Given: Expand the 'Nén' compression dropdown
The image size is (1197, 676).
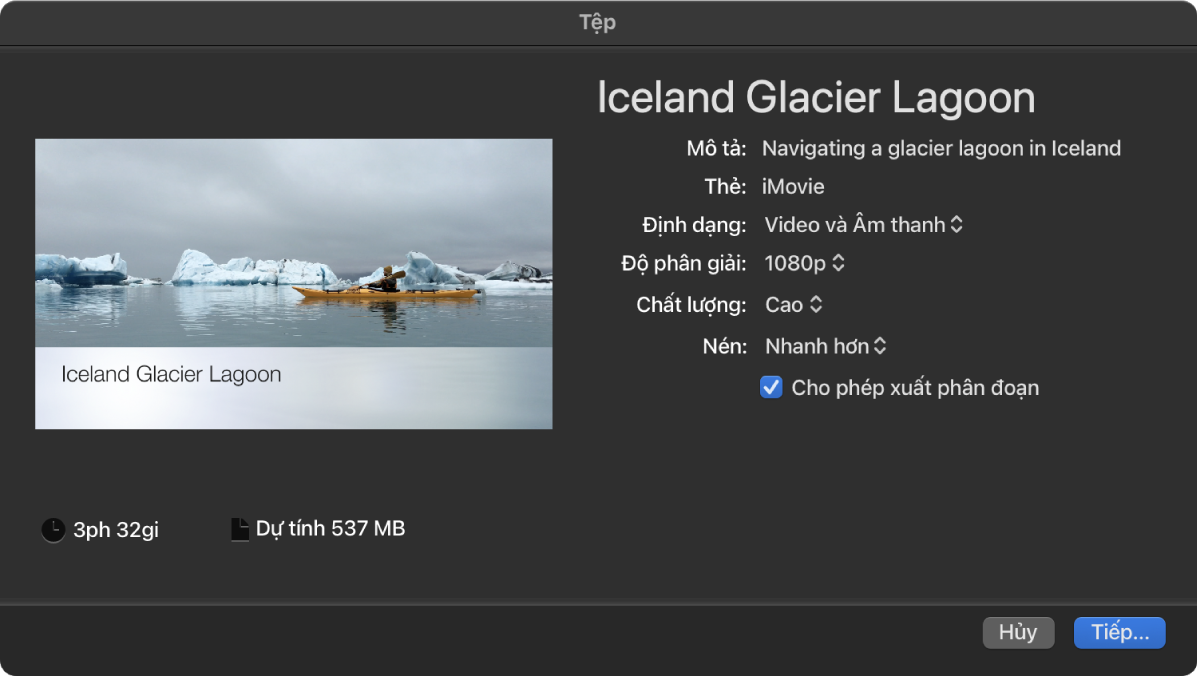Looking at the screenshot, I should [826, 346].
